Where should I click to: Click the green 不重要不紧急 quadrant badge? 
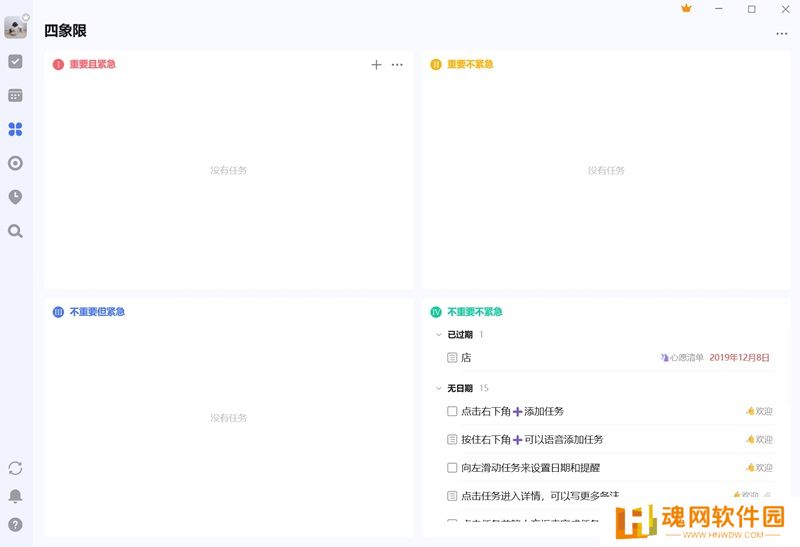pos(436,312)
